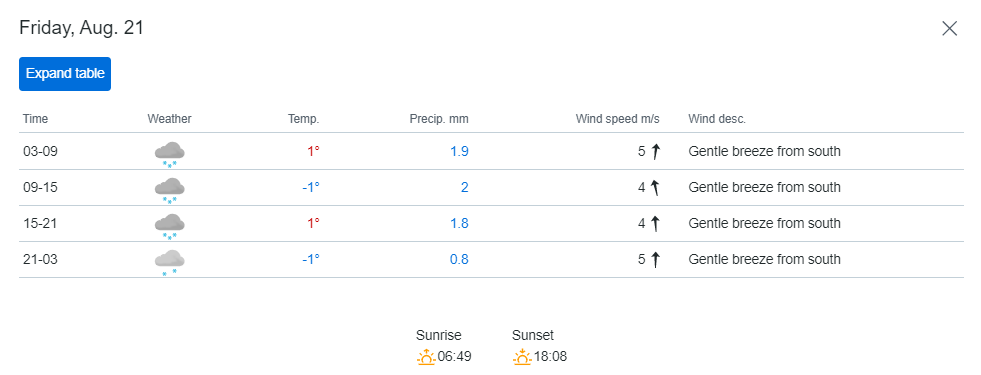Click the sunrise sun icon

[x=426, y=357]
